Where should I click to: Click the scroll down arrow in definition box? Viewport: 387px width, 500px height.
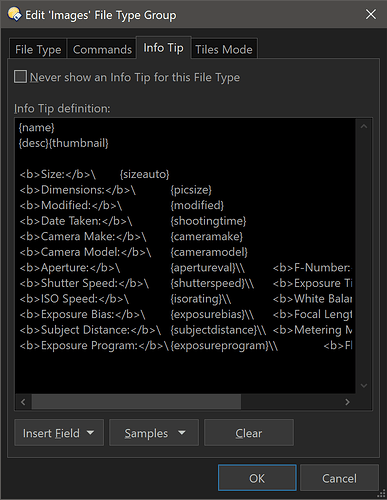(x=364, y=386)
